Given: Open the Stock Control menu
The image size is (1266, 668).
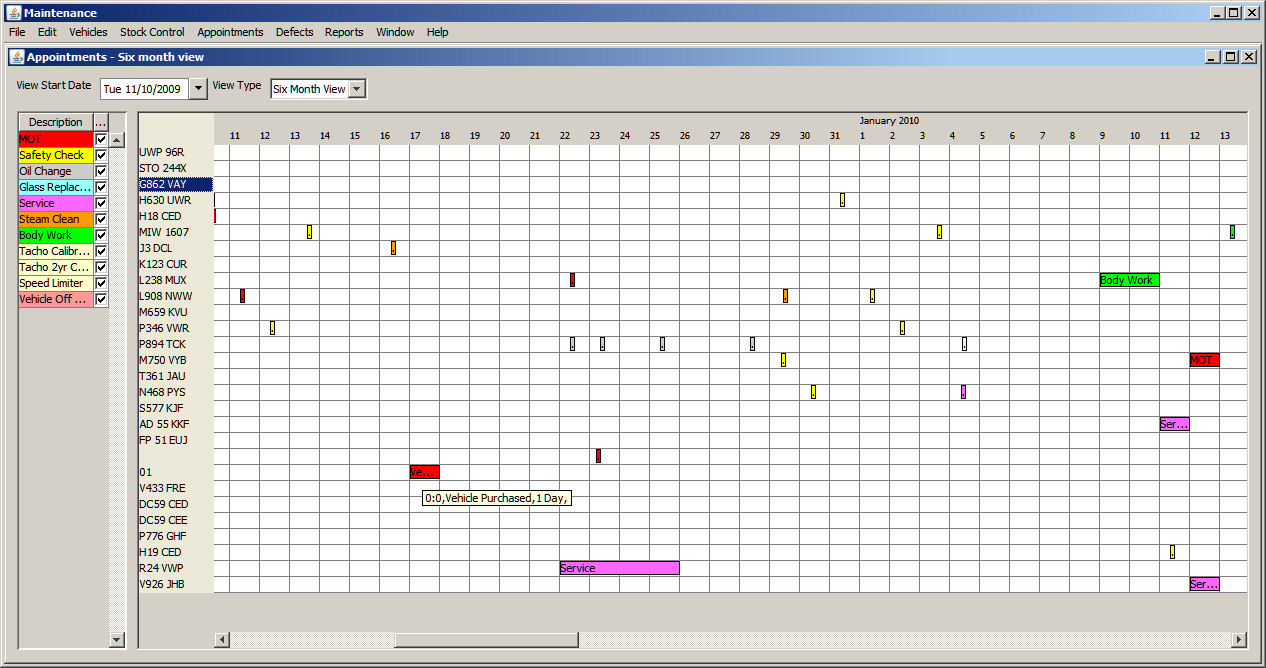Looking at the screenshot, I should click(152, 32).
